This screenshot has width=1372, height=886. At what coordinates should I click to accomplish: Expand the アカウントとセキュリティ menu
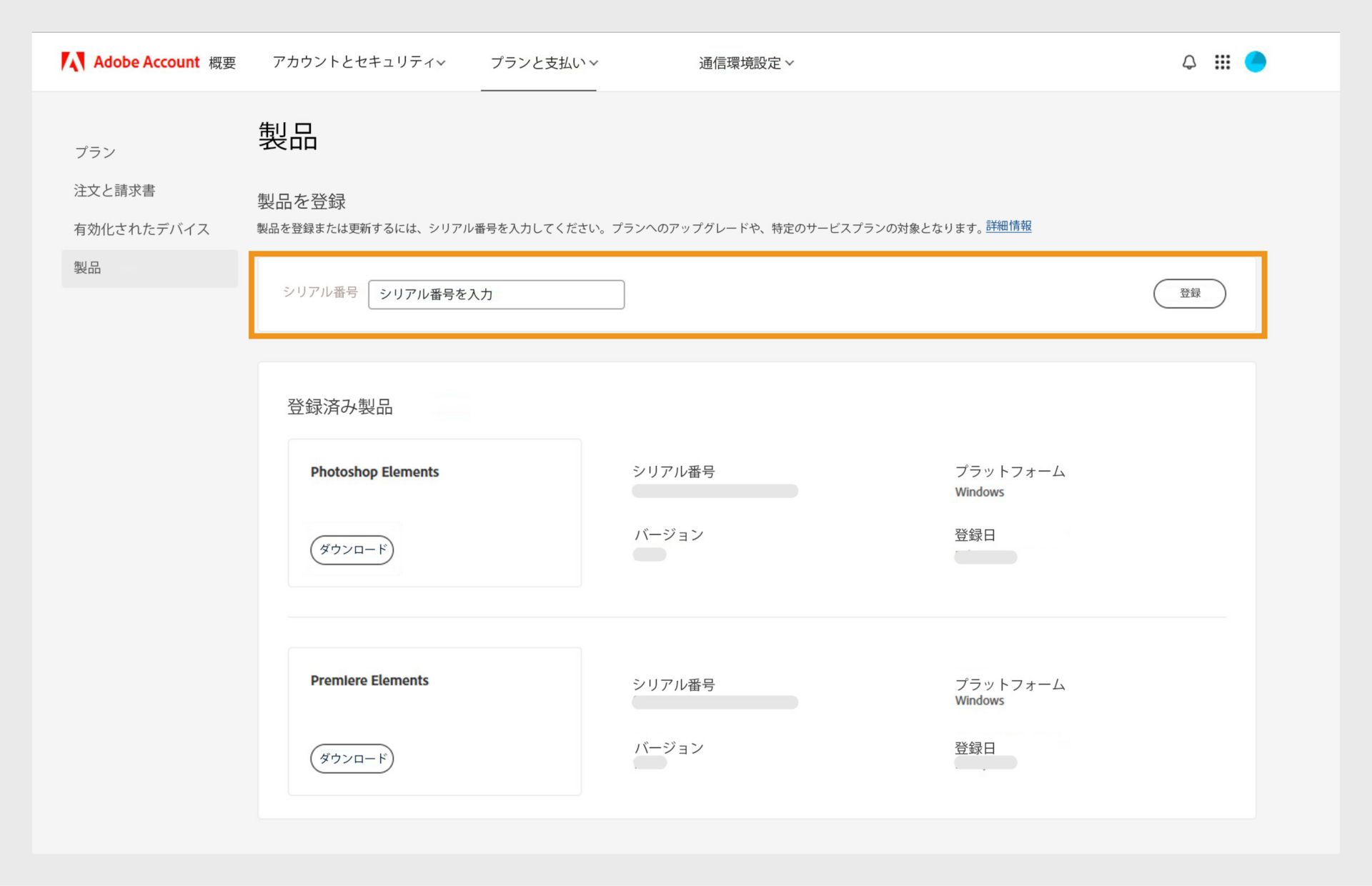pos(359,62)
